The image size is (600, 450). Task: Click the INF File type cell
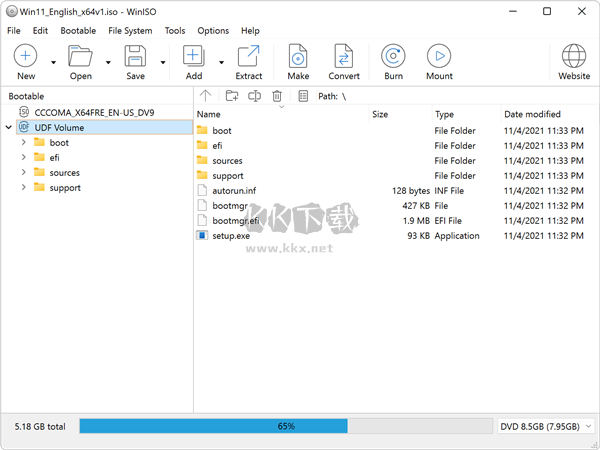tap(449, 191)
